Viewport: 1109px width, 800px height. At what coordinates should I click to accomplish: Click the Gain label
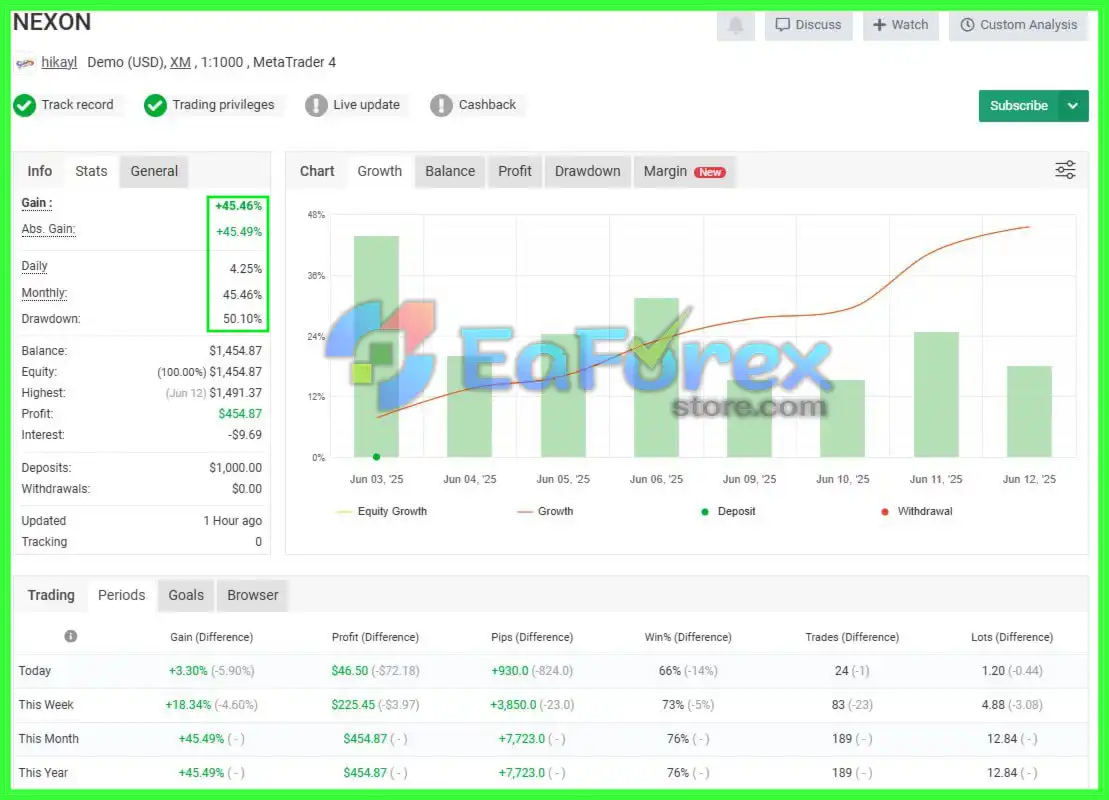(37, 204)
